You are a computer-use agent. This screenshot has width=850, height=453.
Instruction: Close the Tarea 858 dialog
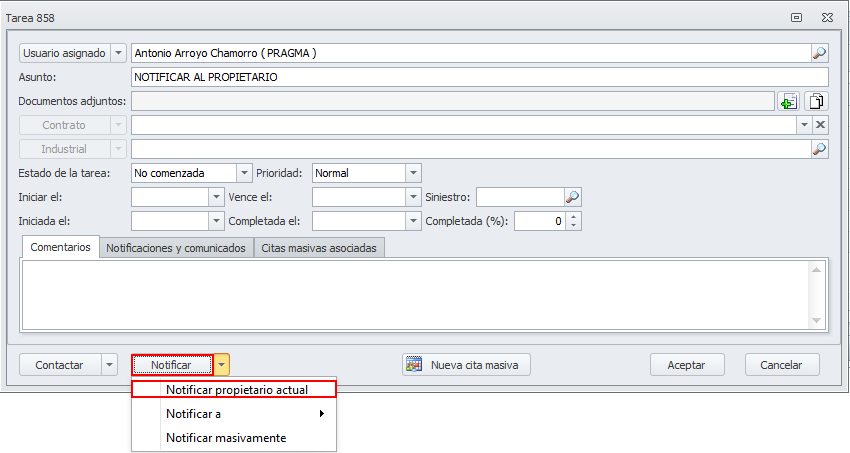827,17
